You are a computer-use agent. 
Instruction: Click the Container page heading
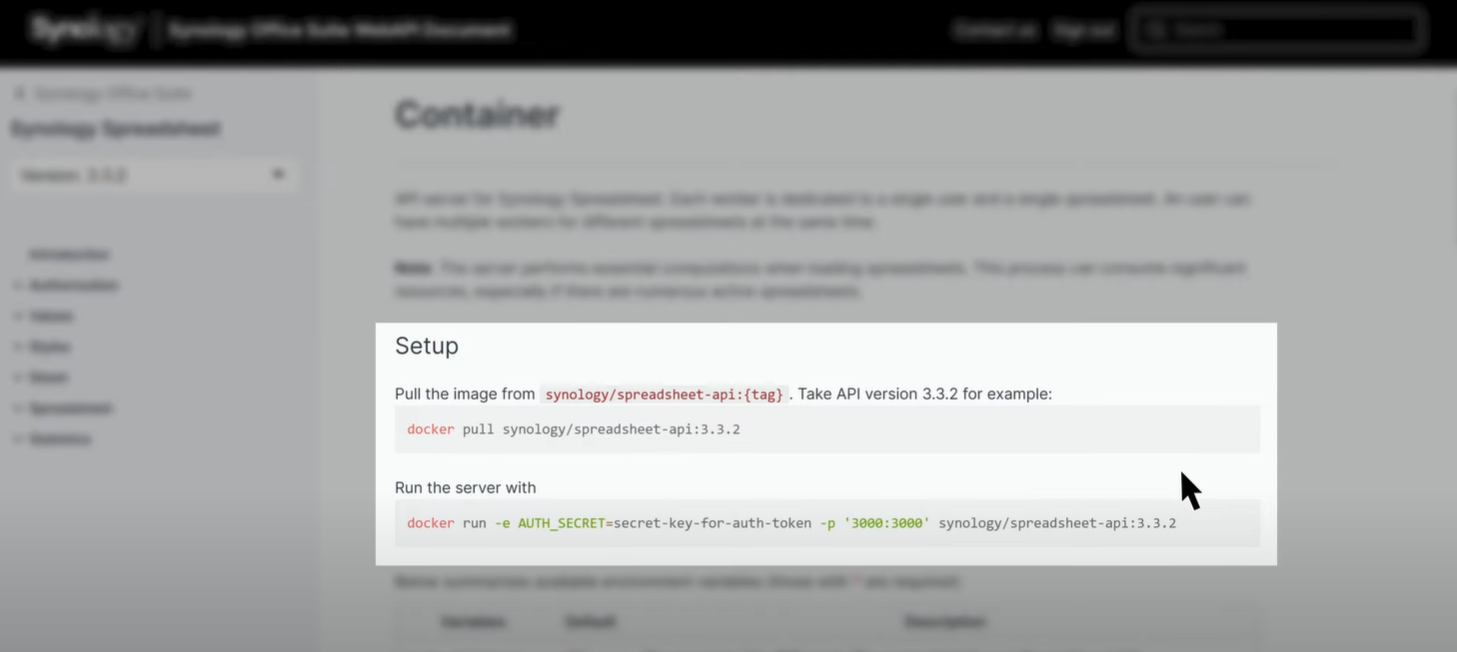[477, 115]
